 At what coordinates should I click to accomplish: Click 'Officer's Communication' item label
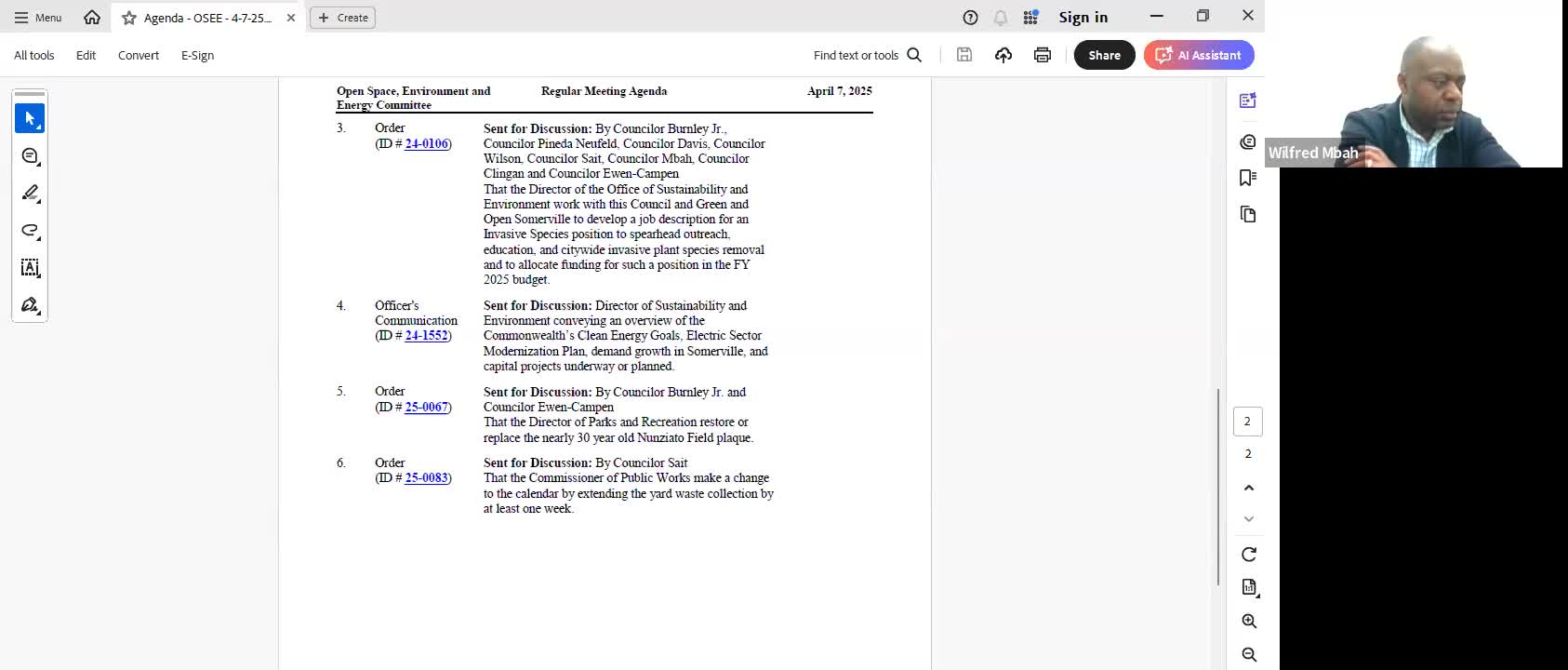[416, 313]
